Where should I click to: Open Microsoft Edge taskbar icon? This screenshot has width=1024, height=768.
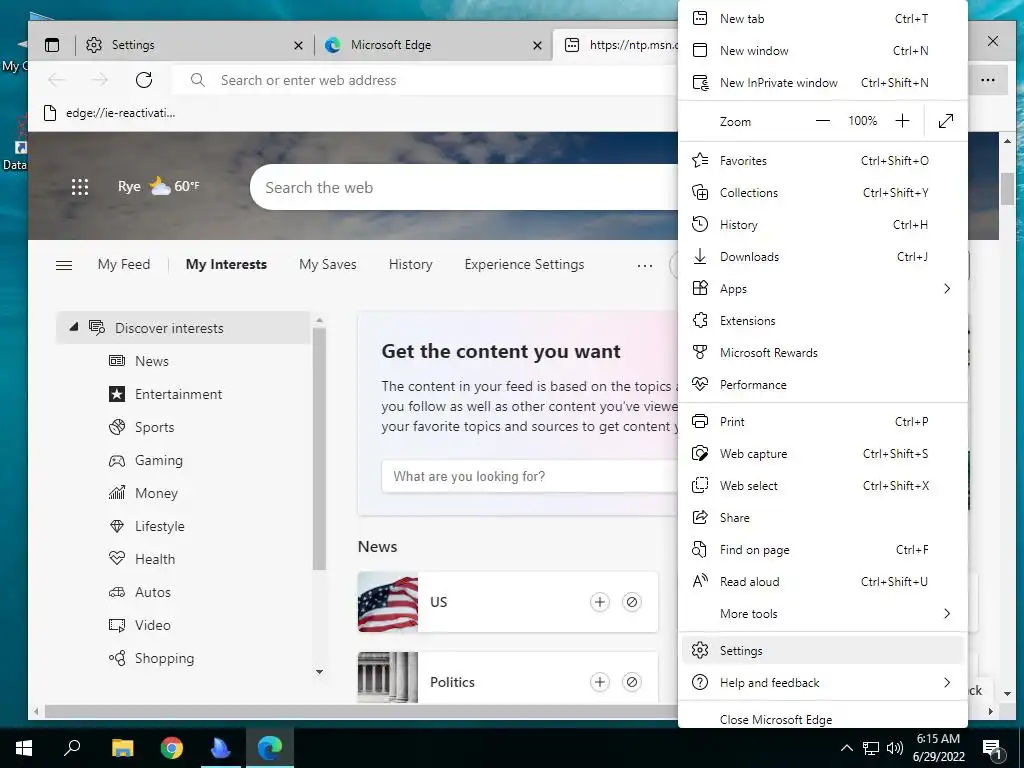[x=269, y=747]
